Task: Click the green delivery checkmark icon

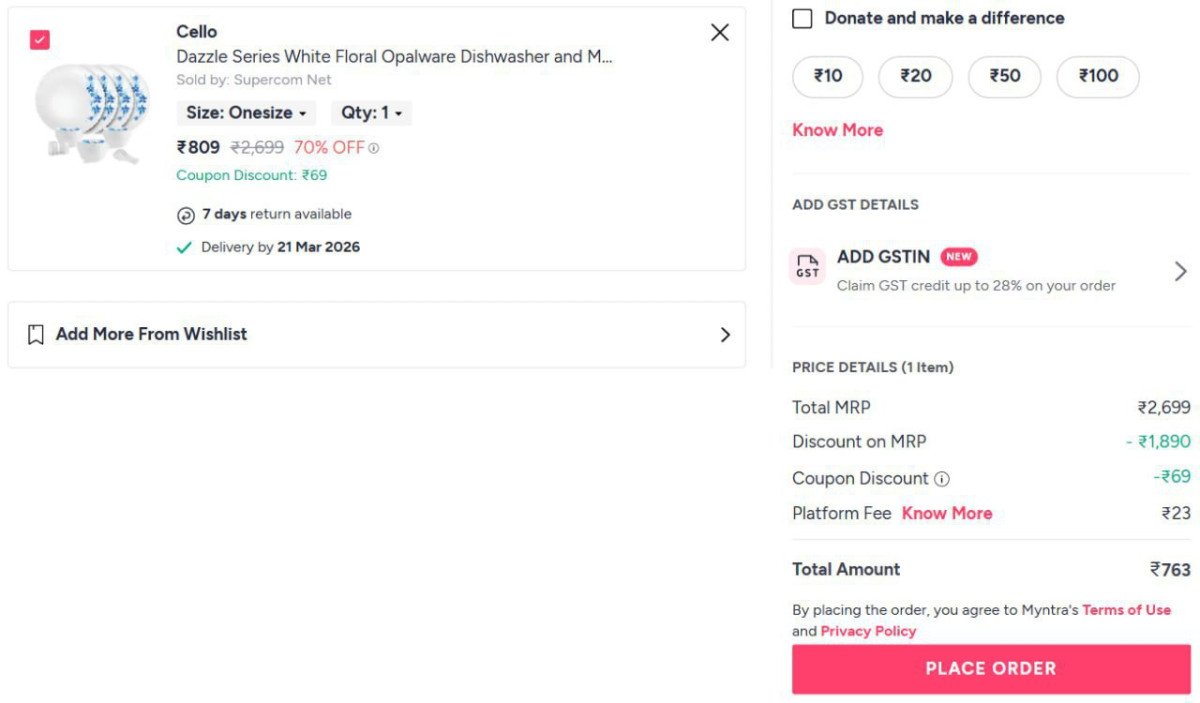Action: coord(184,246)
